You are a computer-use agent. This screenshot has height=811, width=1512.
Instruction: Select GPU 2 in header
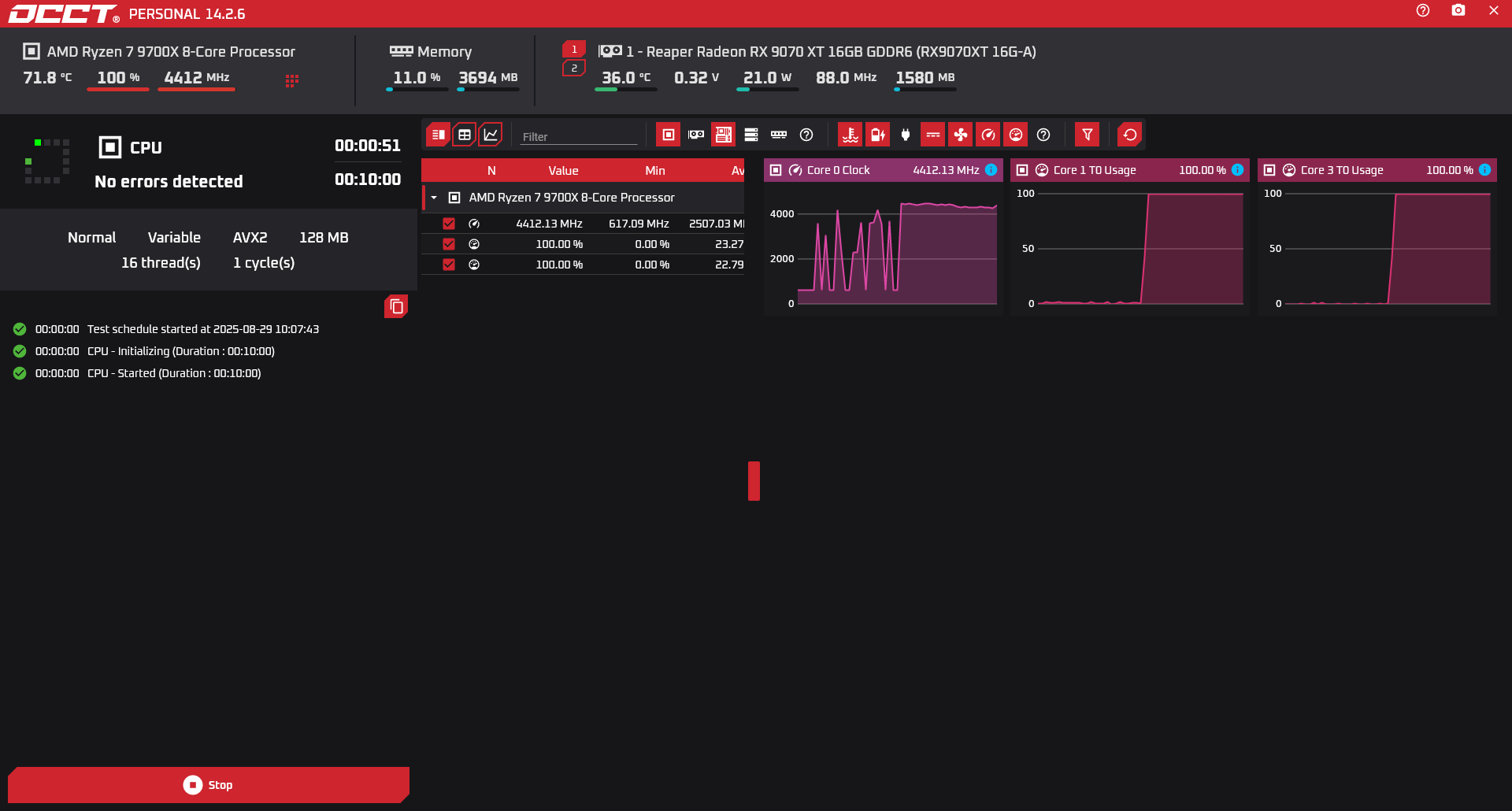tap(574, 68)
